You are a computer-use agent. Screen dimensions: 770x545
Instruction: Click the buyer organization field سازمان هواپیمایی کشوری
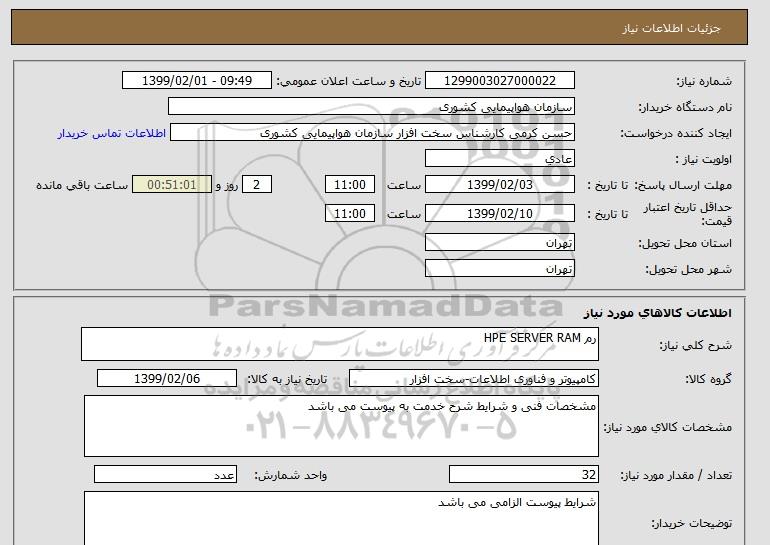coord(371,107)
